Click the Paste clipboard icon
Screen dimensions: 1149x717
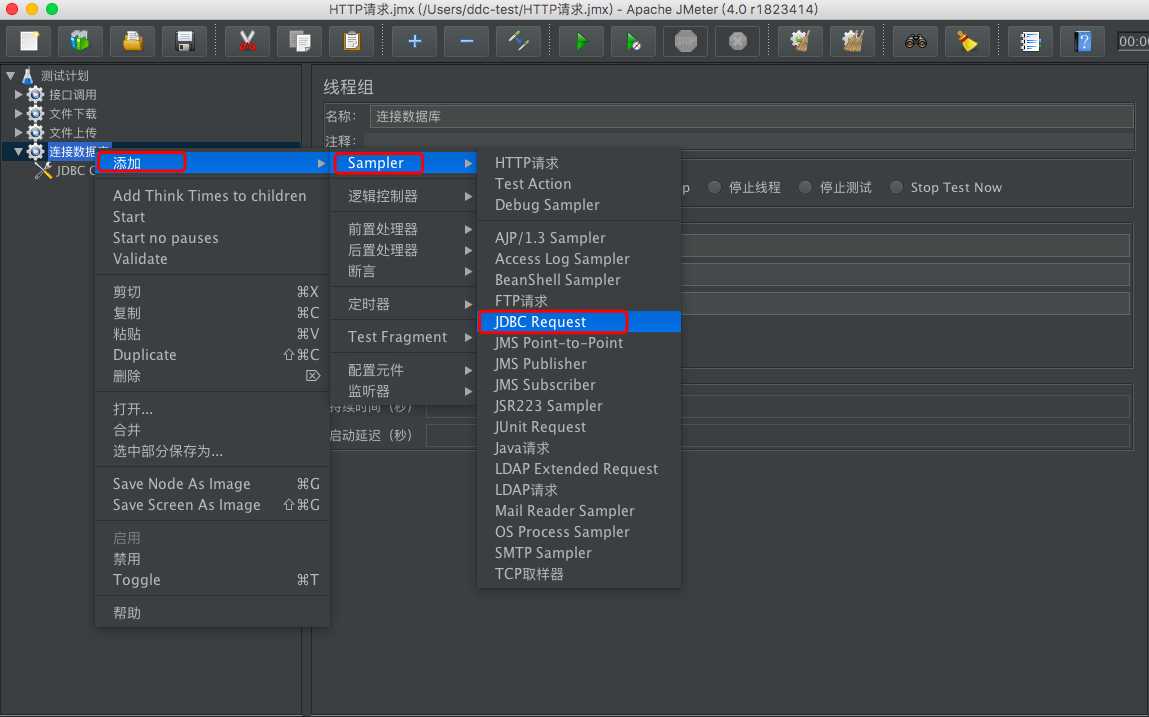[x=352, y=41]
